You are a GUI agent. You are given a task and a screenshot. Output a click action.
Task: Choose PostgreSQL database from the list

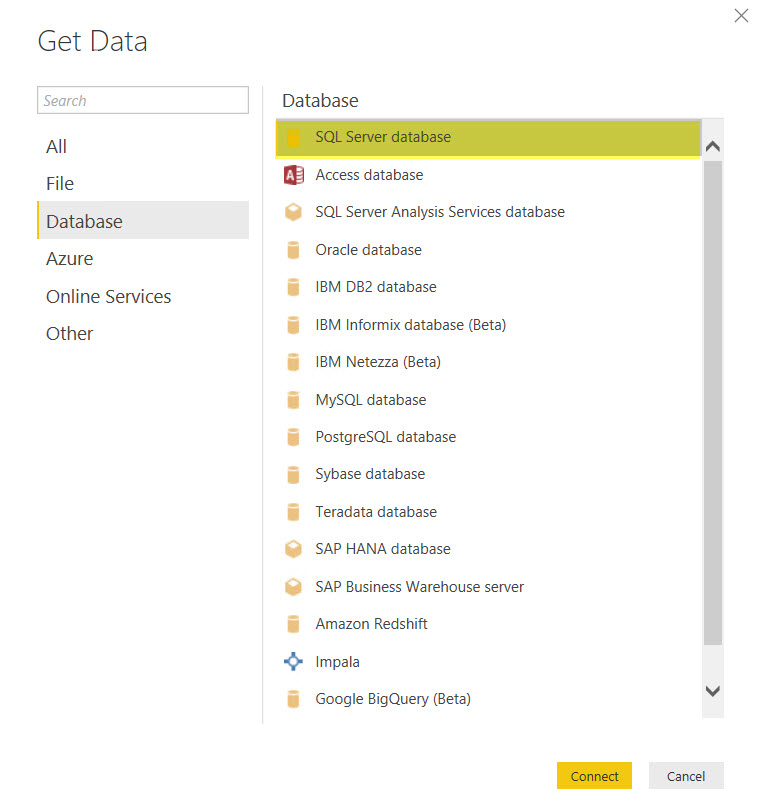click(385, 437)
